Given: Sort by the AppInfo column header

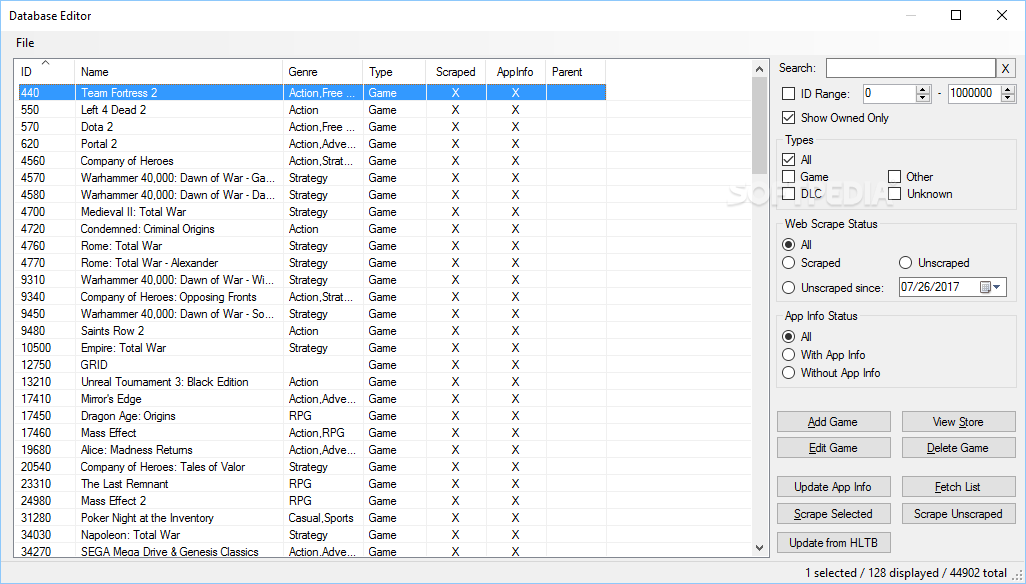Looking at the screenshot, I should point(516,72).
